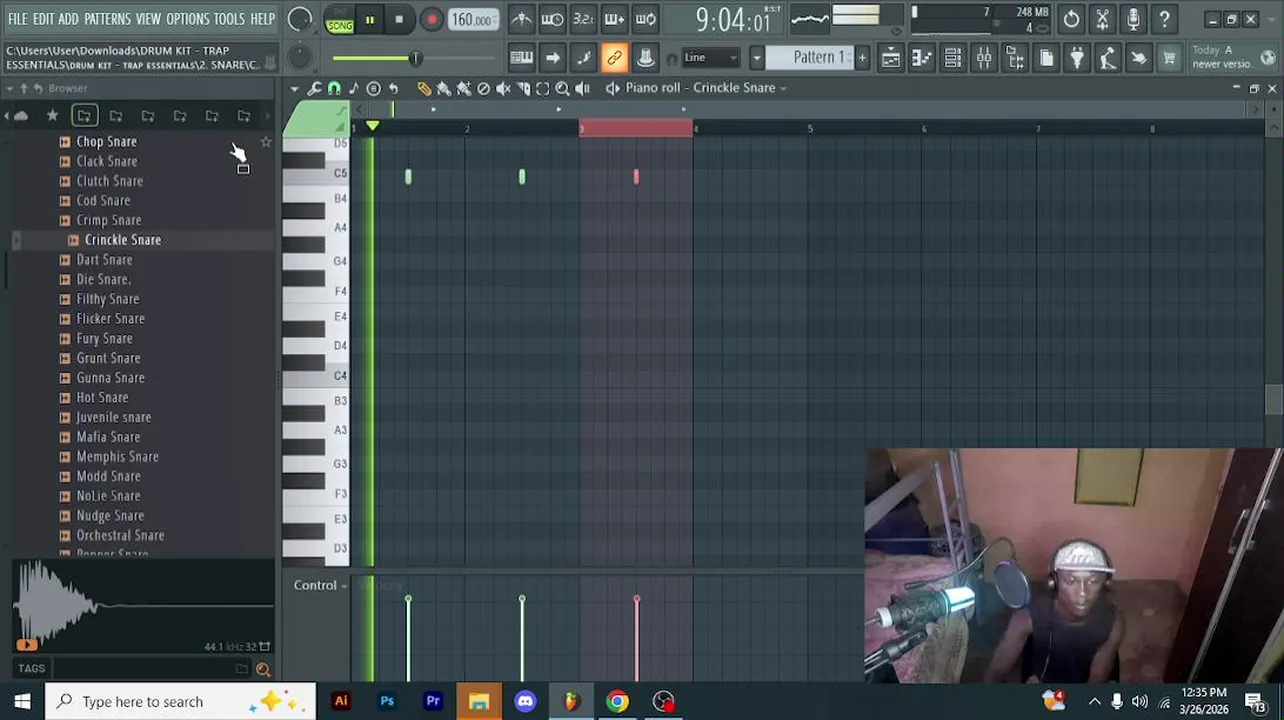1284x720 pixels.
Task: Select the piano roll Paint brush tool
Action: click(444, 88)
